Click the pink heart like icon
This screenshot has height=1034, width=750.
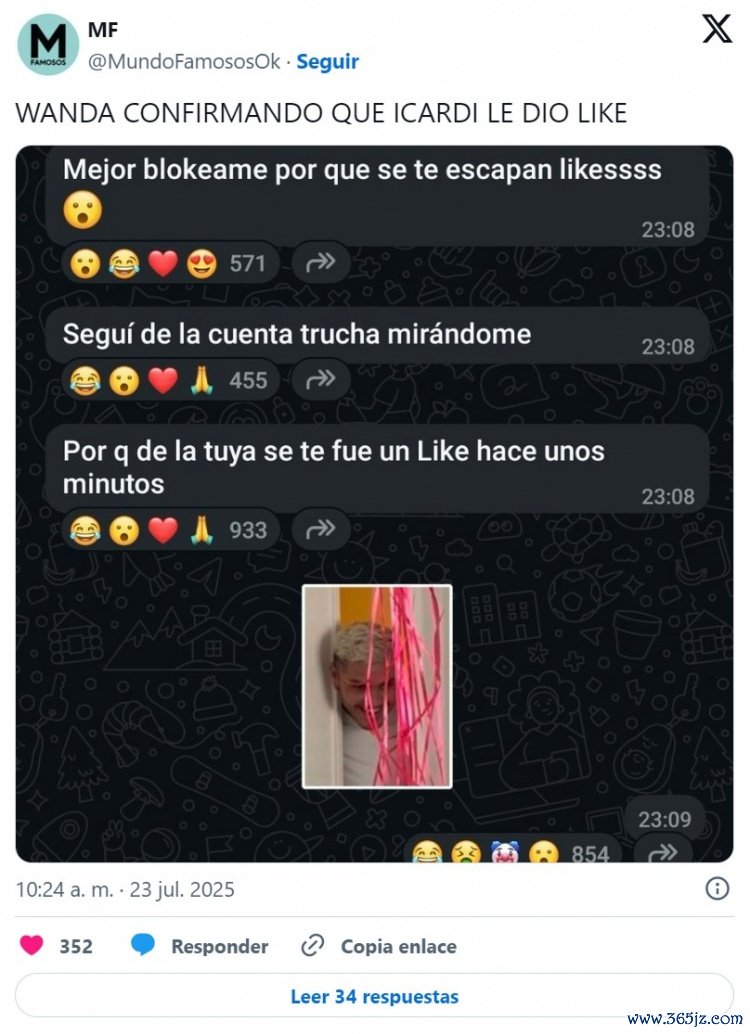point(32,945)
